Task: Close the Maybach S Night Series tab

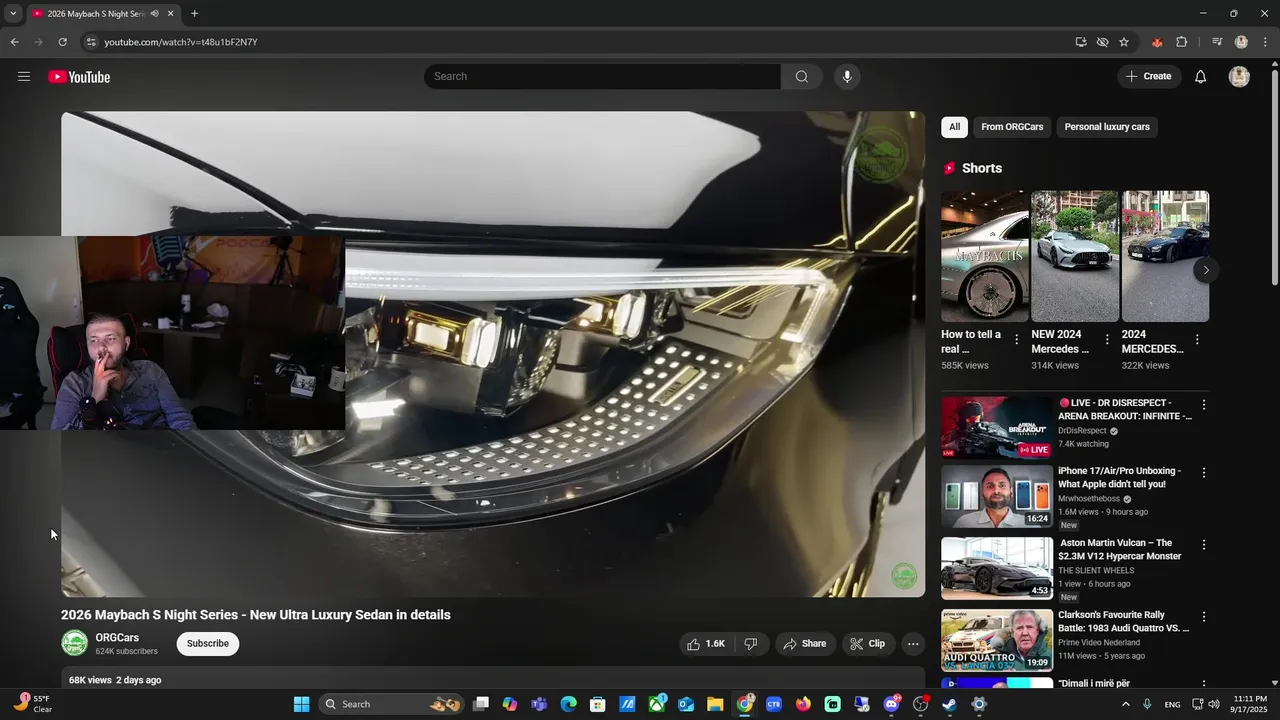Action: point(171,14)
